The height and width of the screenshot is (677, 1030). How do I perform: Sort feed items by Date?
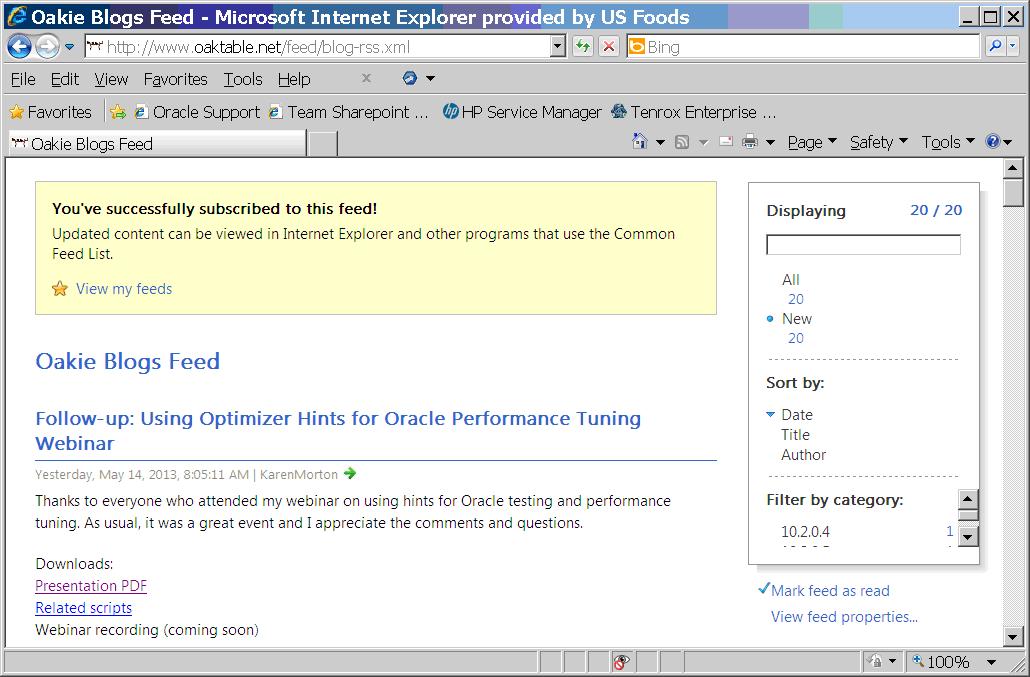pyautogui.click(x=797, y=415)
